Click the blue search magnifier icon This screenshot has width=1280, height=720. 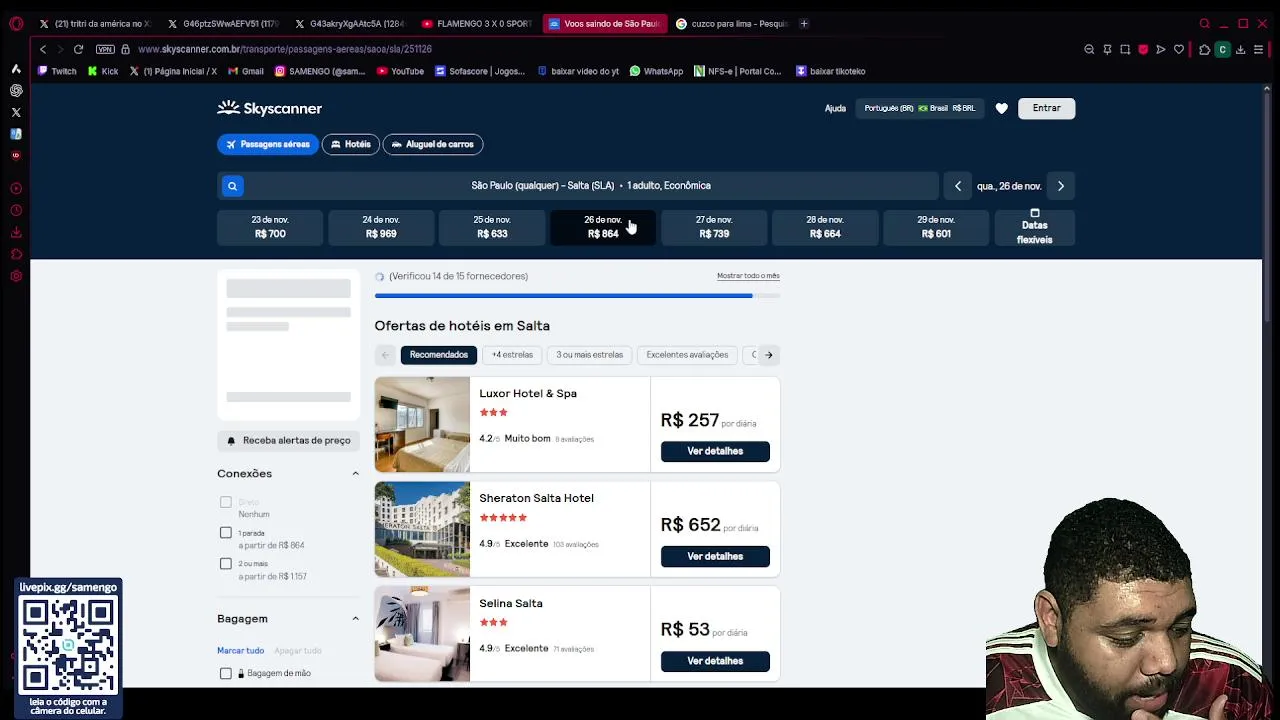pyautogui.click(x=232, y=186)
